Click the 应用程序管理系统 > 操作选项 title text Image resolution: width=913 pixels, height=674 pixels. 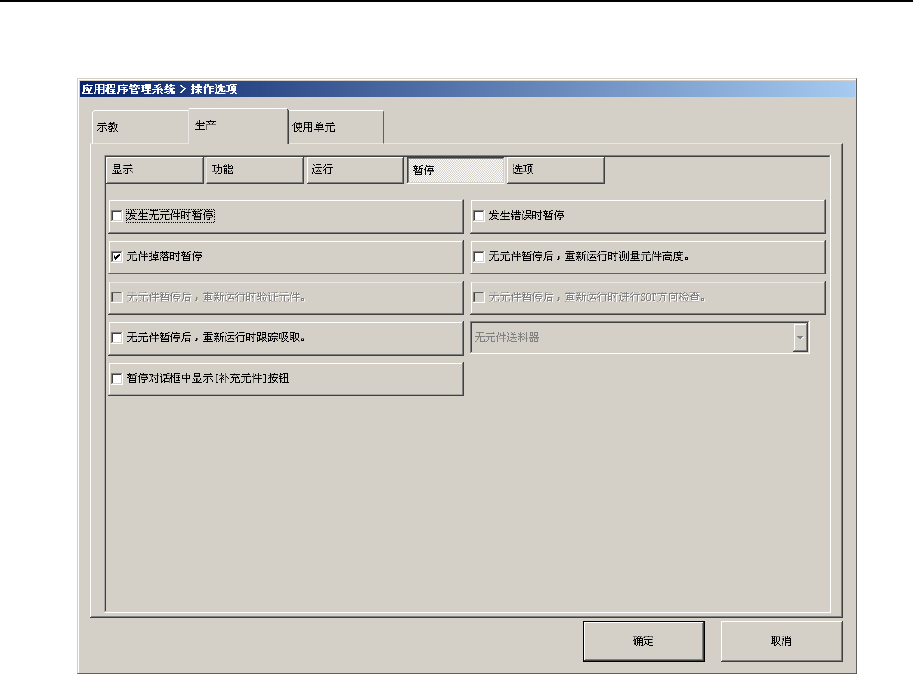159,89
